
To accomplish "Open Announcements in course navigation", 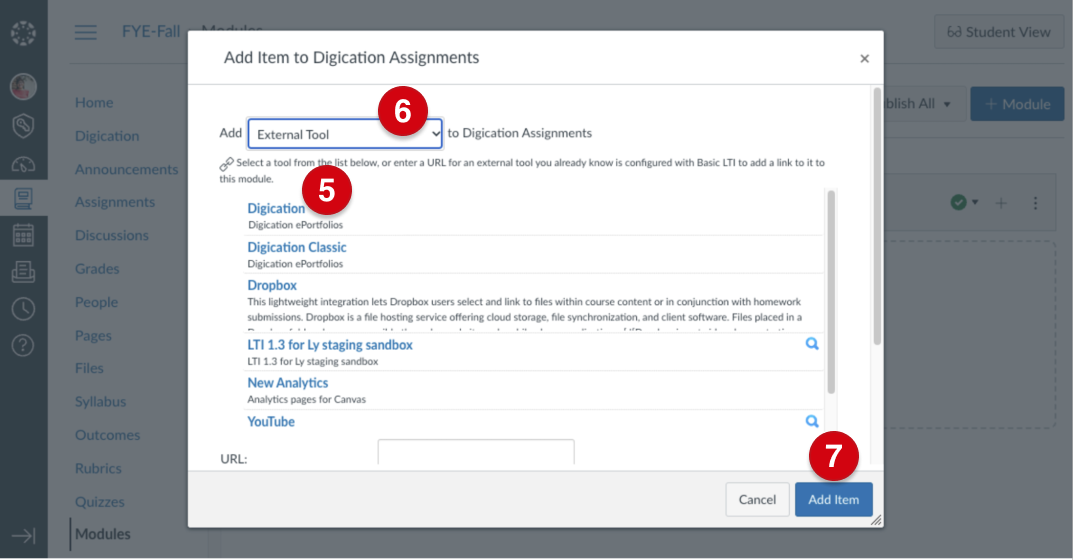I will point(127,169).
